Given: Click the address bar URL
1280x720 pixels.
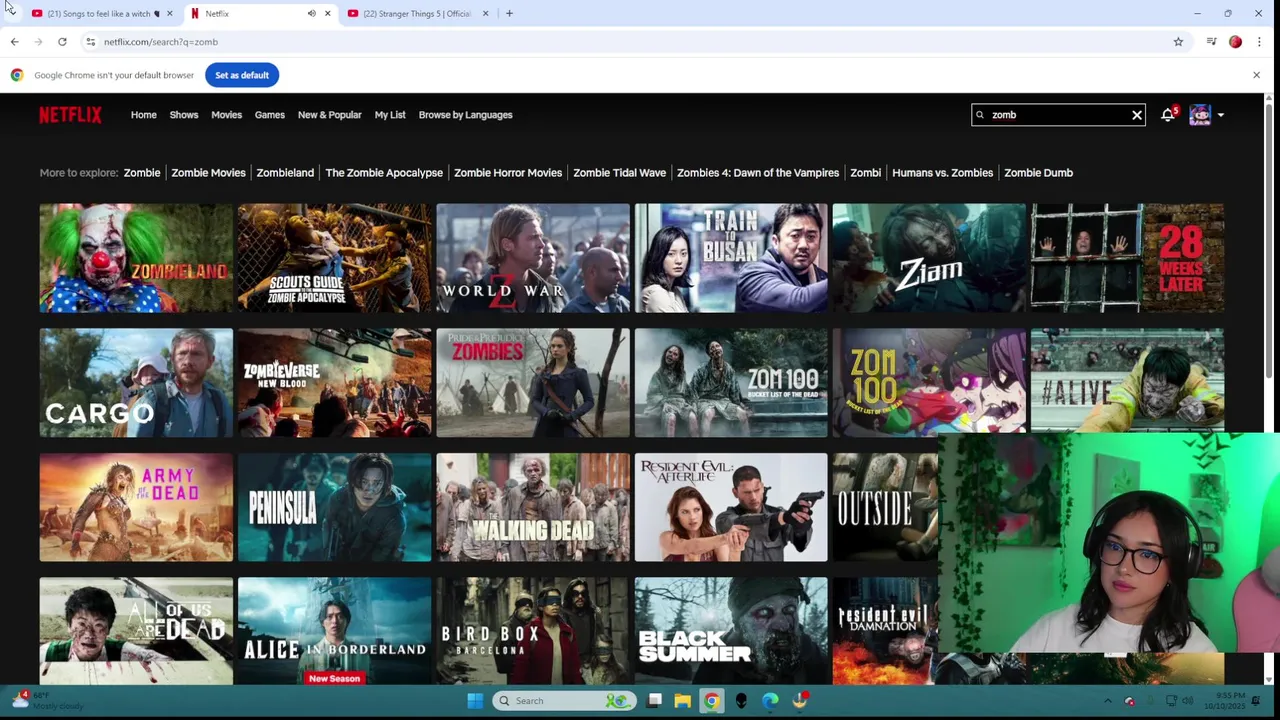Looking at the screenshot, I should point(161,42).
